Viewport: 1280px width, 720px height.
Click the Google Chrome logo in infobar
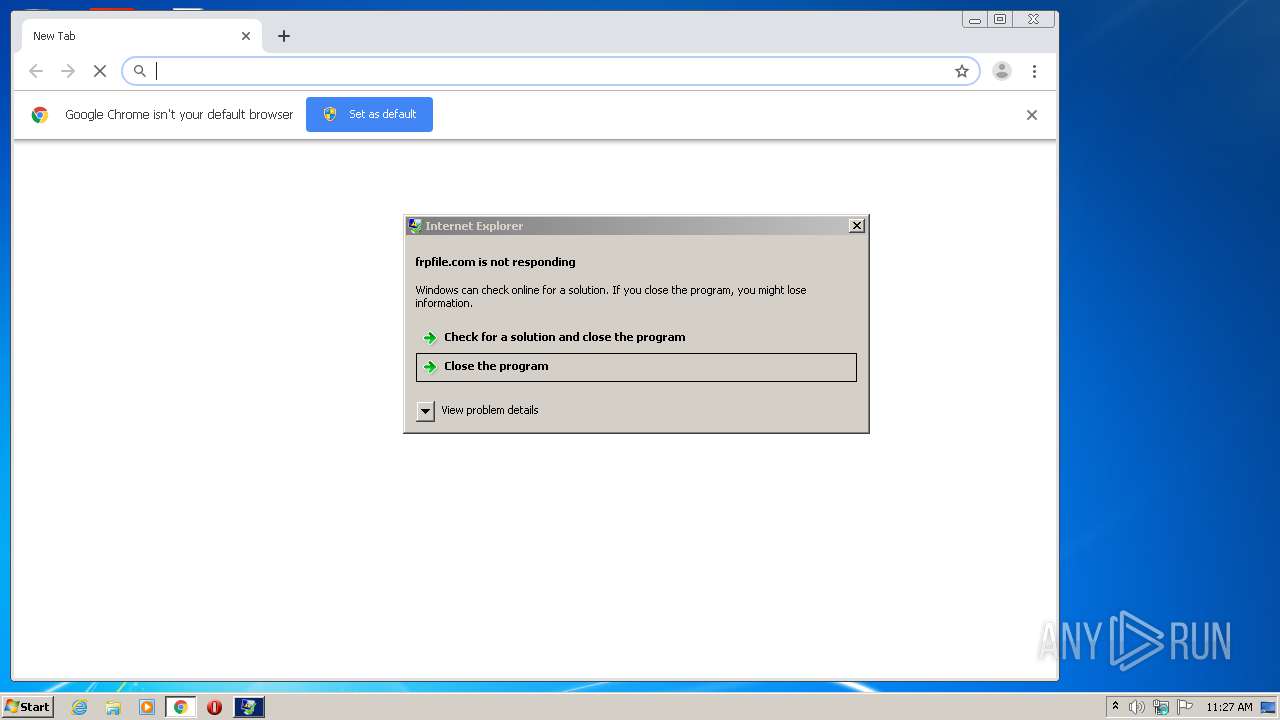click(x=40, y=115)
